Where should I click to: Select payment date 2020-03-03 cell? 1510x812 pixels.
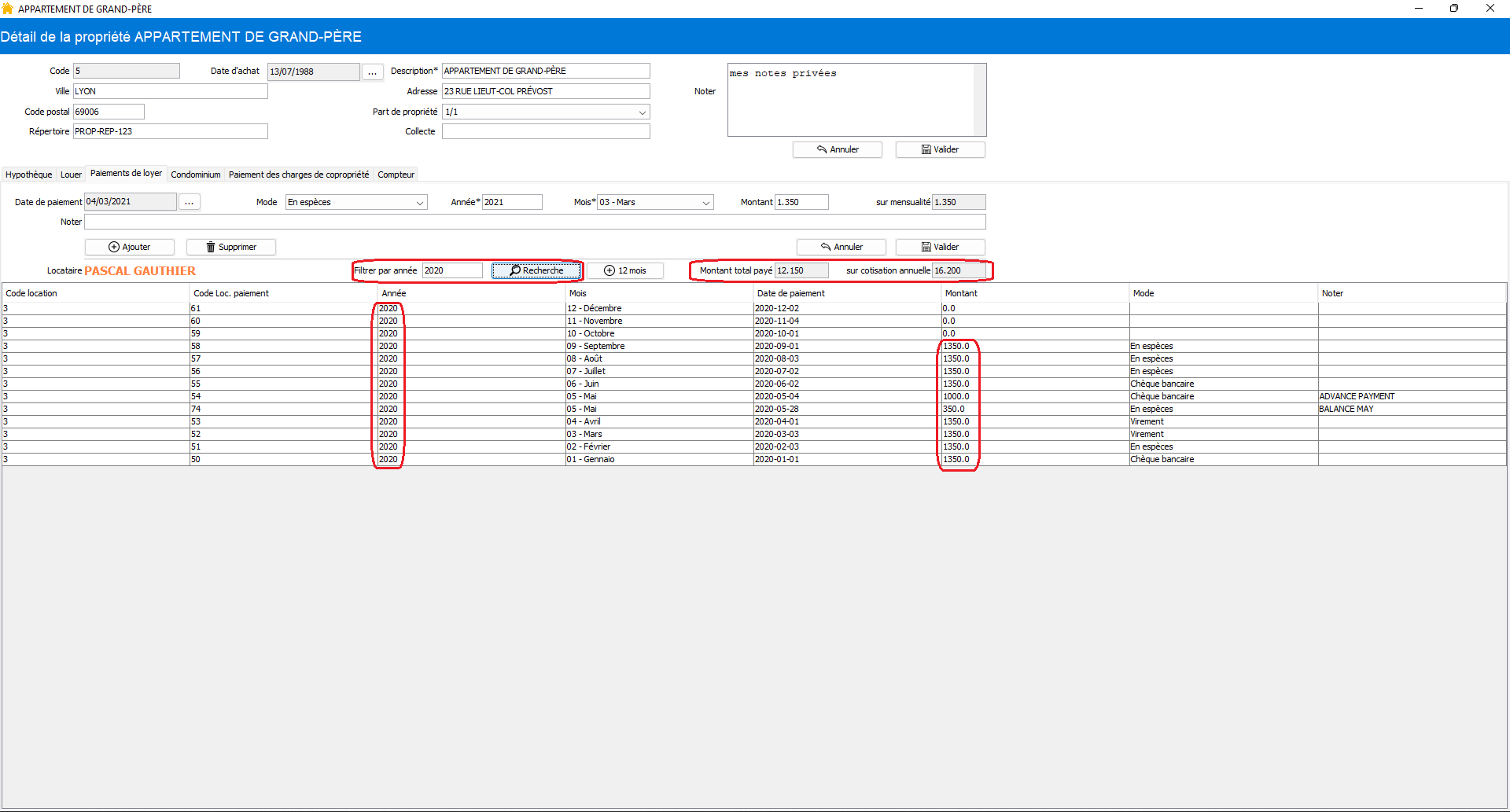(x=847, y=434)
